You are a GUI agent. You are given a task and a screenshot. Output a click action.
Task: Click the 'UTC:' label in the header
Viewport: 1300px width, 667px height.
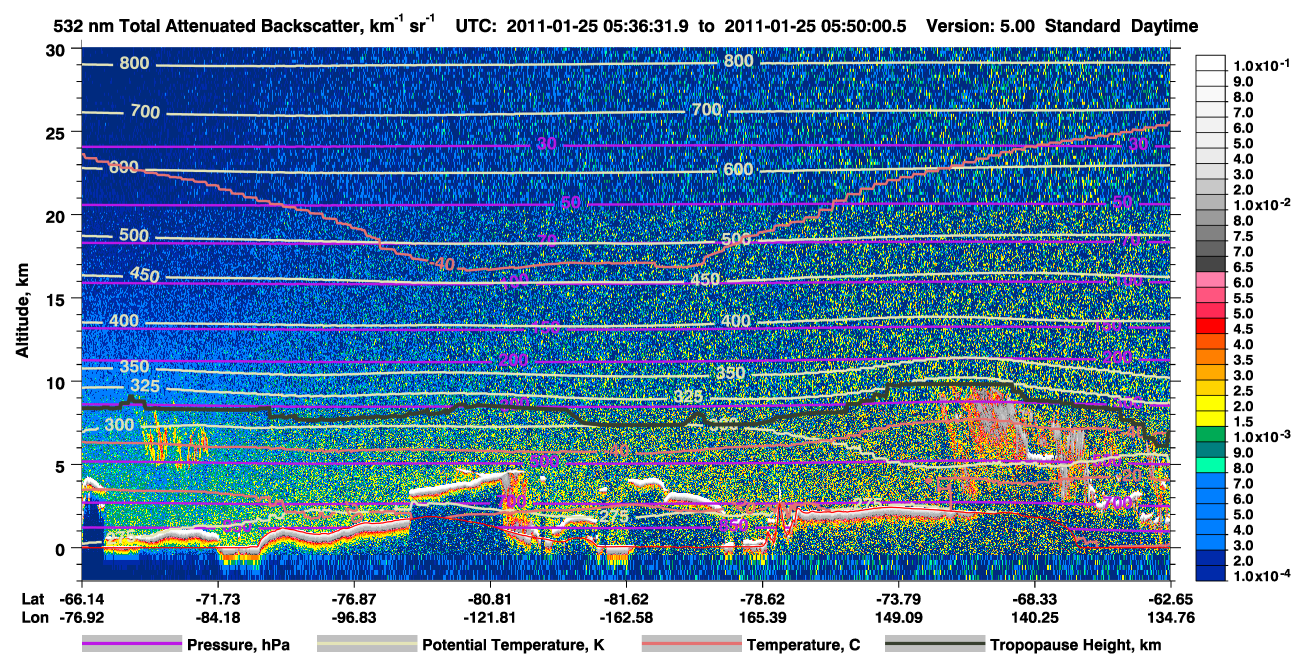point(476,27)
